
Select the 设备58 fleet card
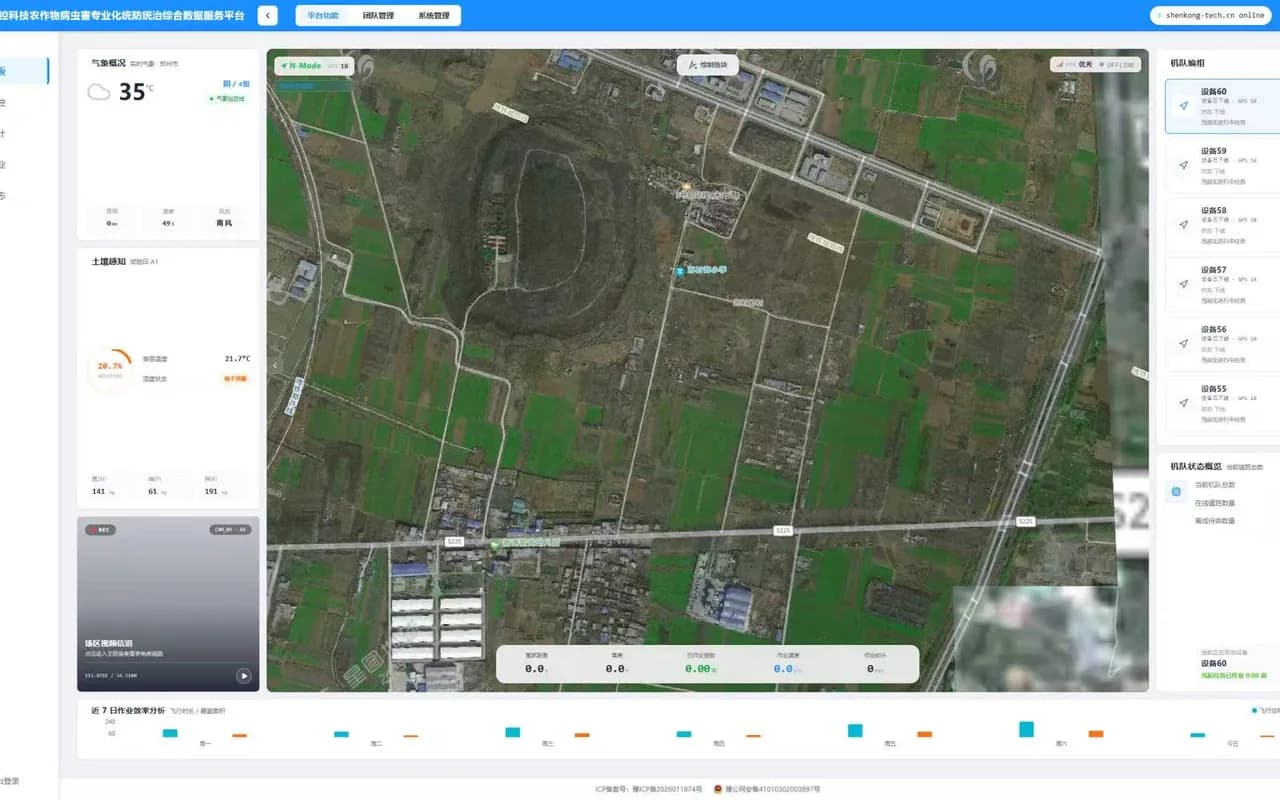(1224, 225)
